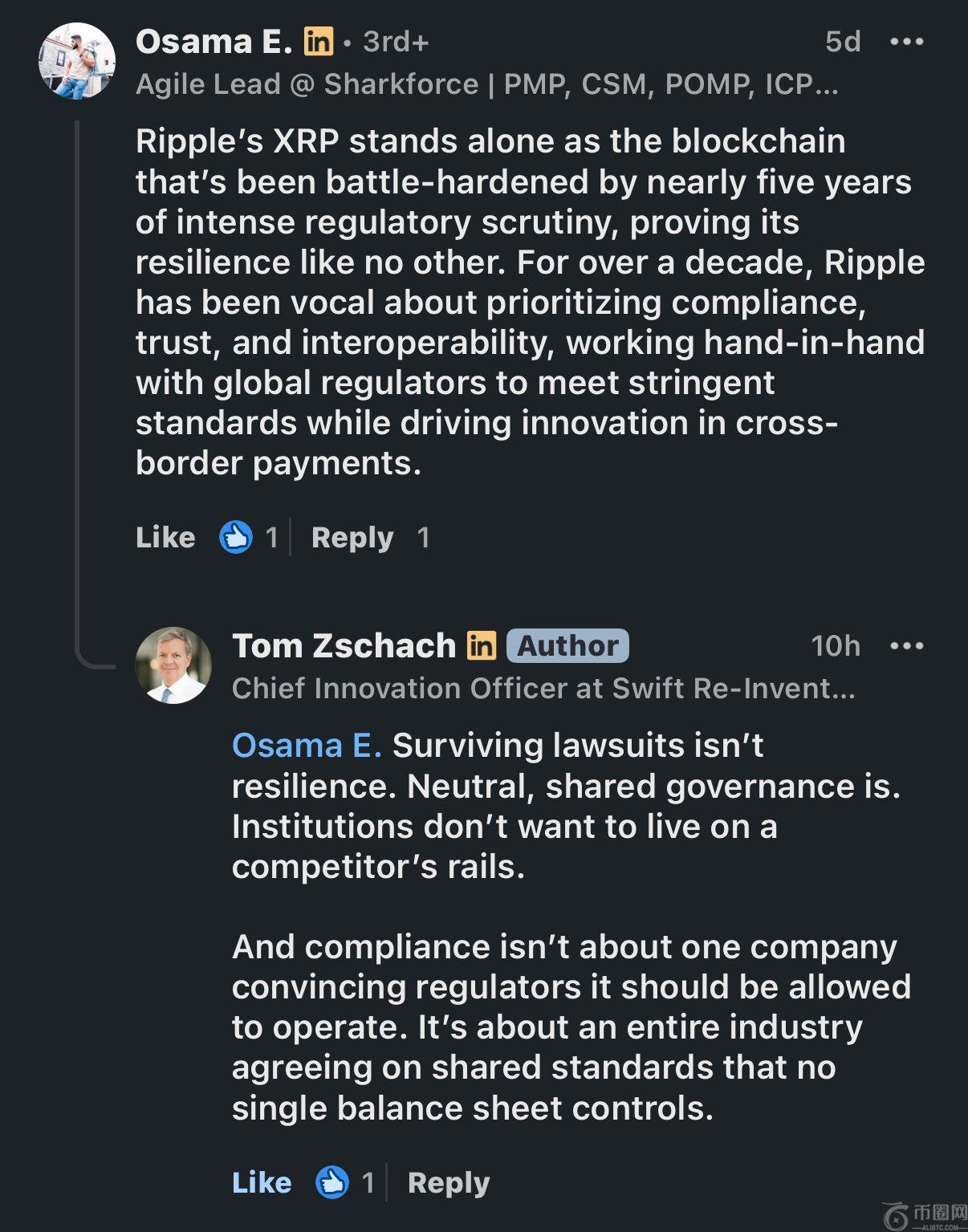Open Osama E. name link

pos(214,42)
